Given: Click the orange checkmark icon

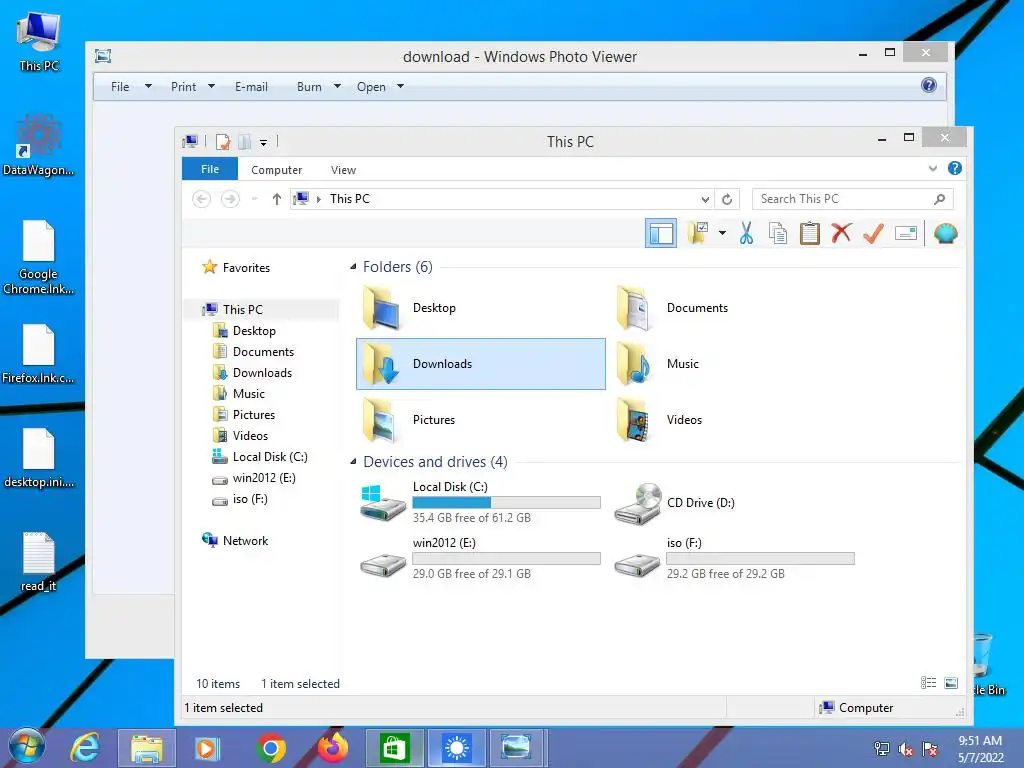Looking at the screenshot, I should pyautogui.click(x=873, y=232).
